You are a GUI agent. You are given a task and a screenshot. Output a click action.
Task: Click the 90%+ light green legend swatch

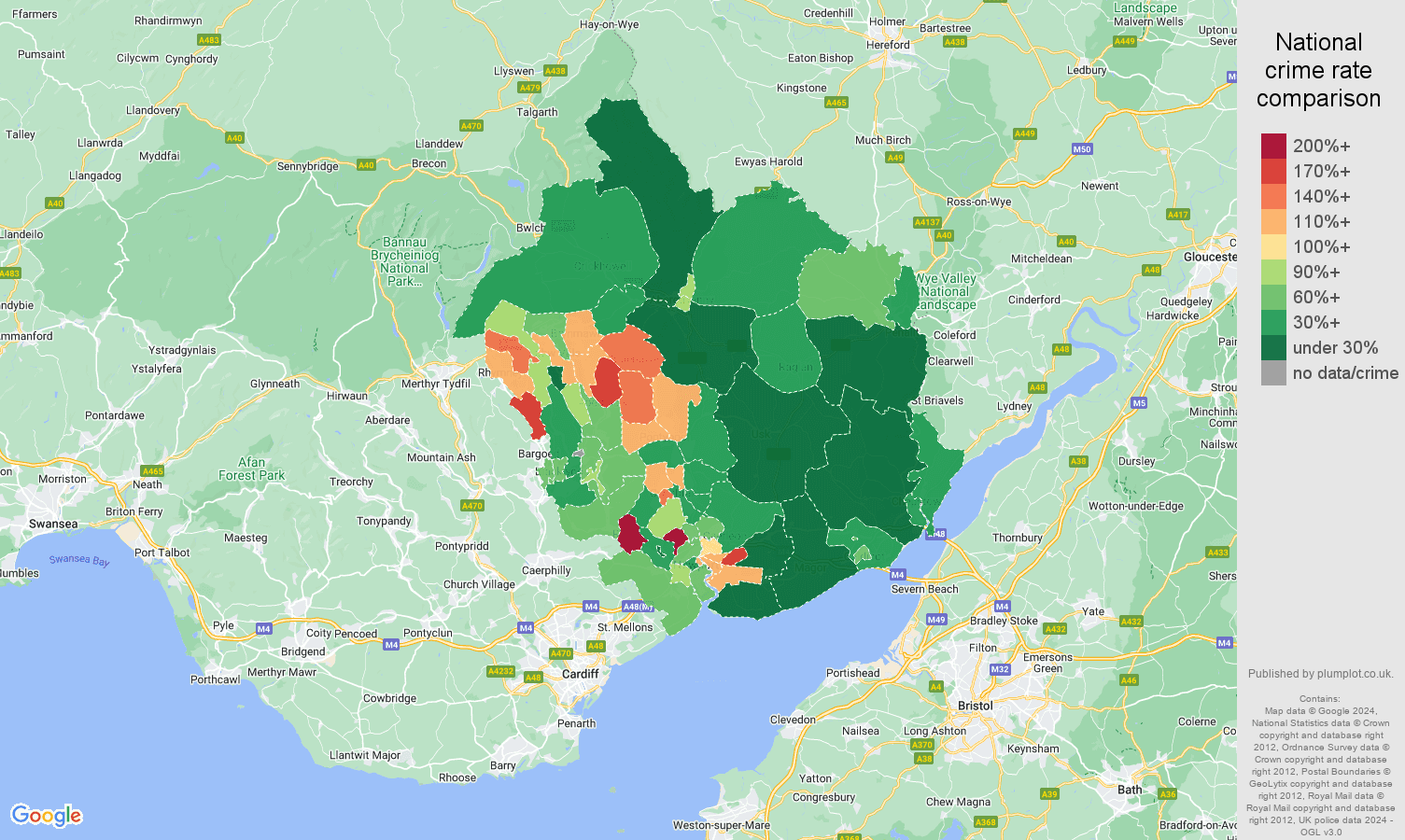(1273, 272)
